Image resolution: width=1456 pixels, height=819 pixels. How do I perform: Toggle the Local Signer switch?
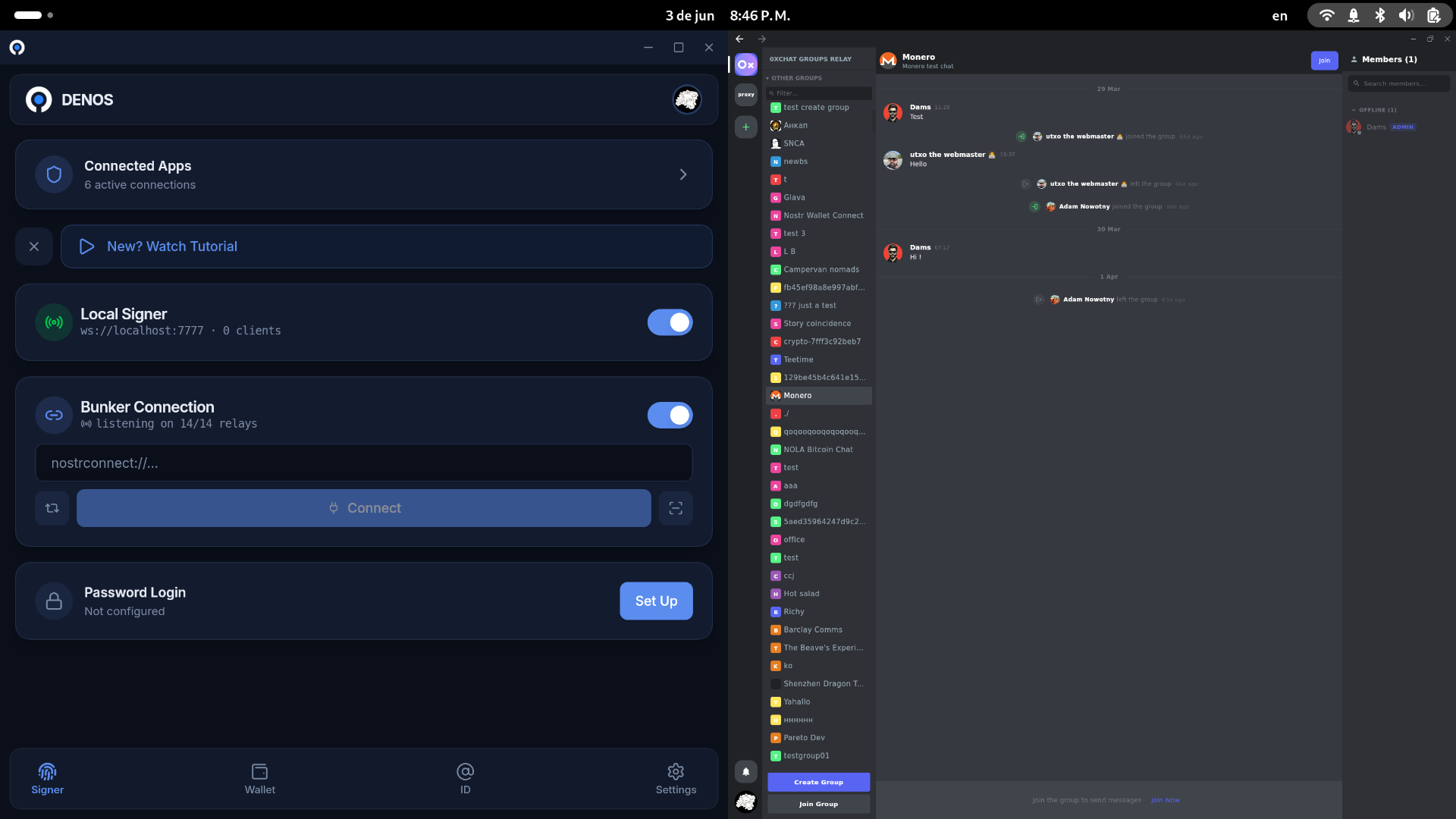pyautogui.click(x=670, y=322)
